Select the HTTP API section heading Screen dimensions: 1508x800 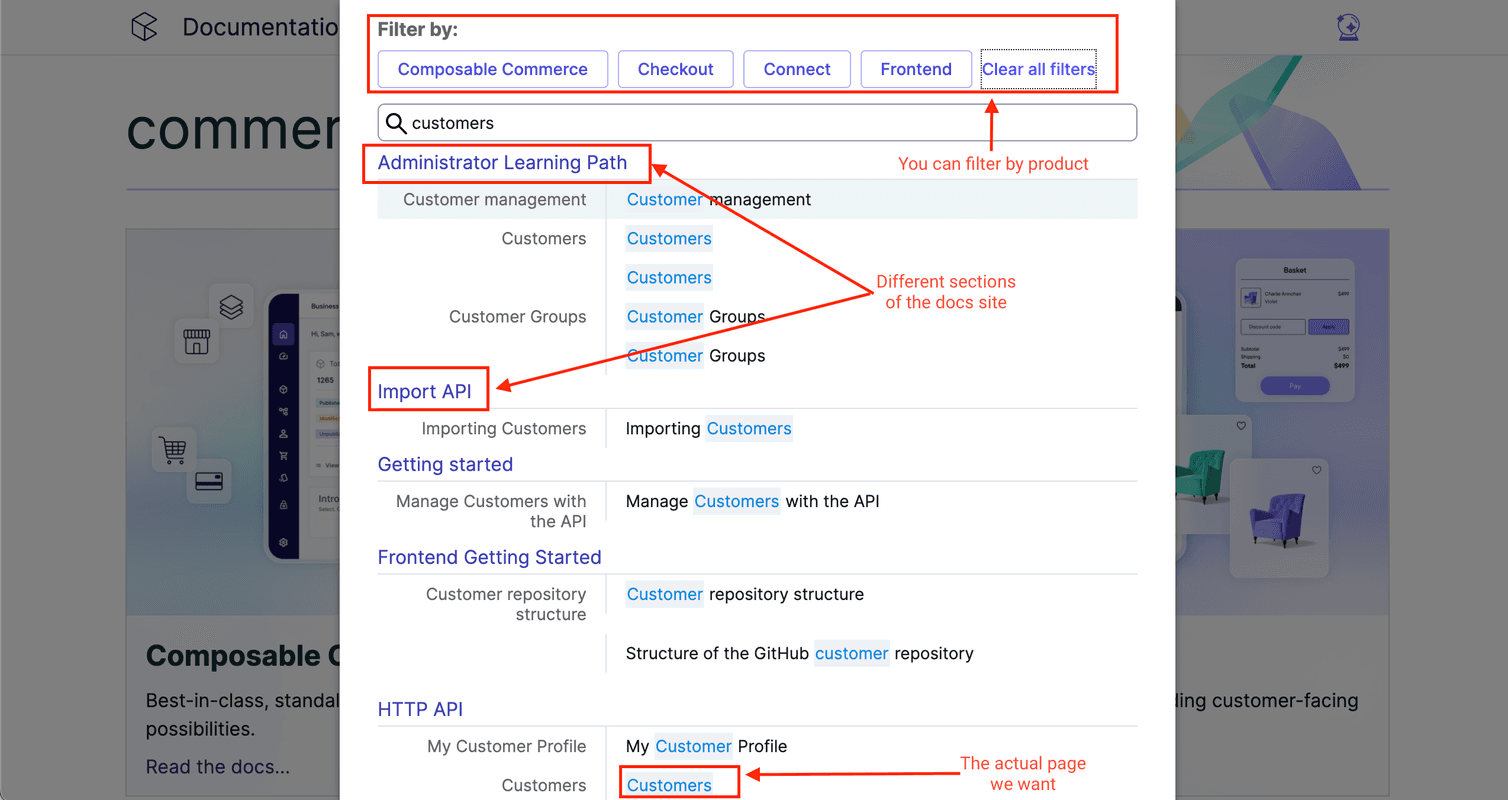coord(420,709)
